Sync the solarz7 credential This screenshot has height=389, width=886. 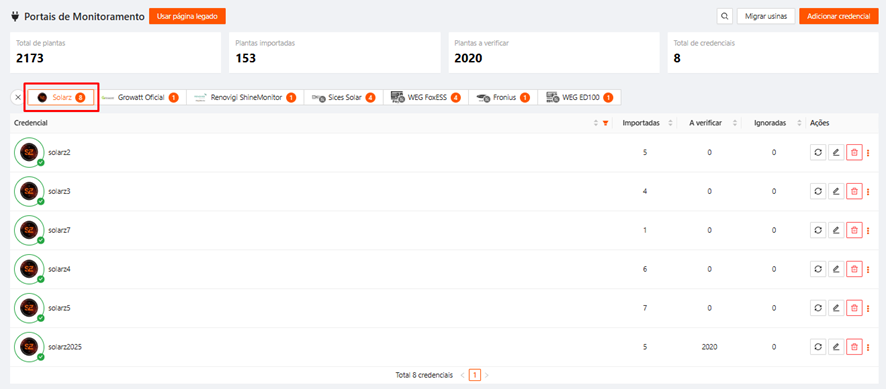pos(818,231)
